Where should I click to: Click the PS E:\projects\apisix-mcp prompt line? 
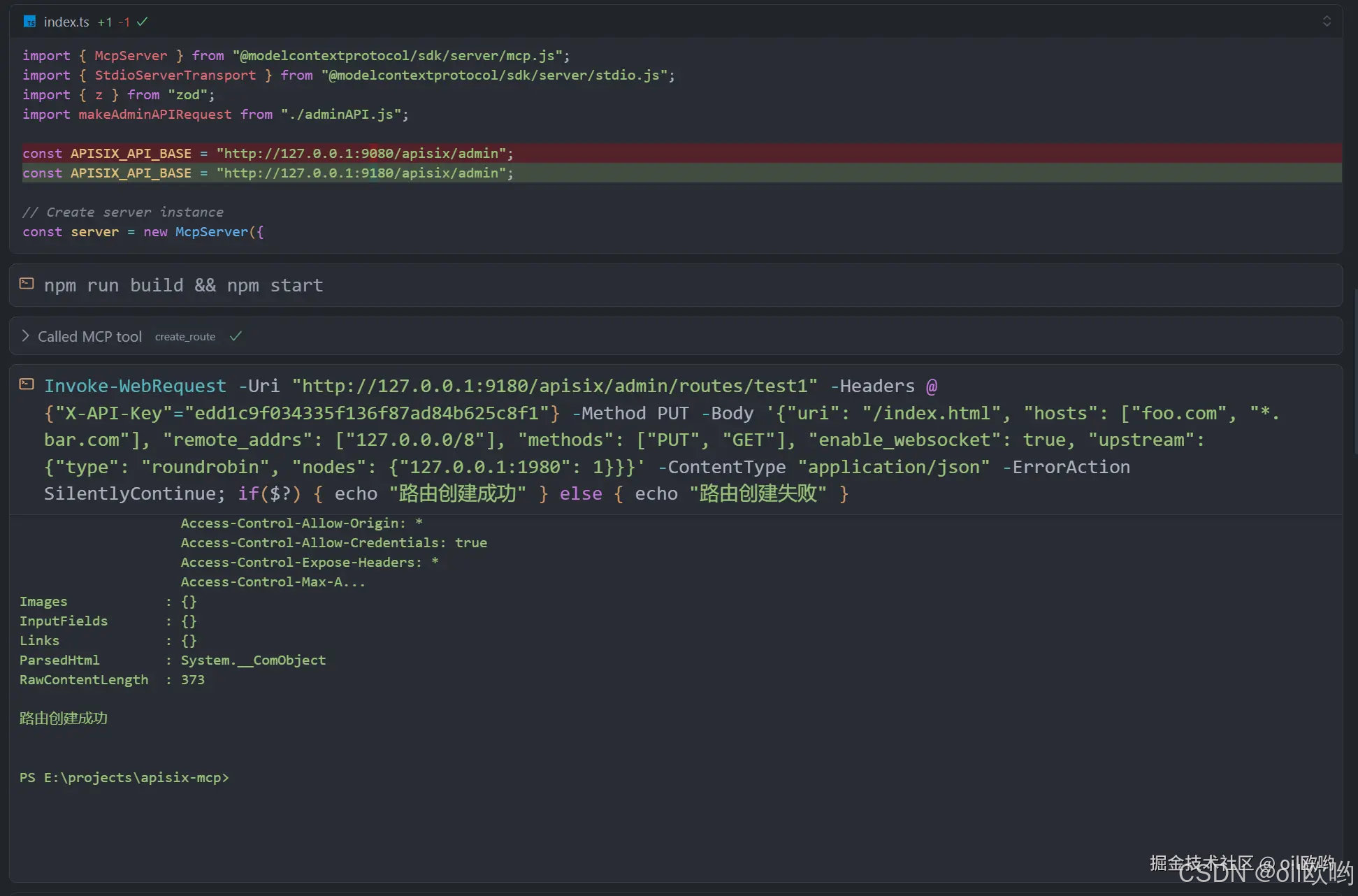[x=124, y=777]
